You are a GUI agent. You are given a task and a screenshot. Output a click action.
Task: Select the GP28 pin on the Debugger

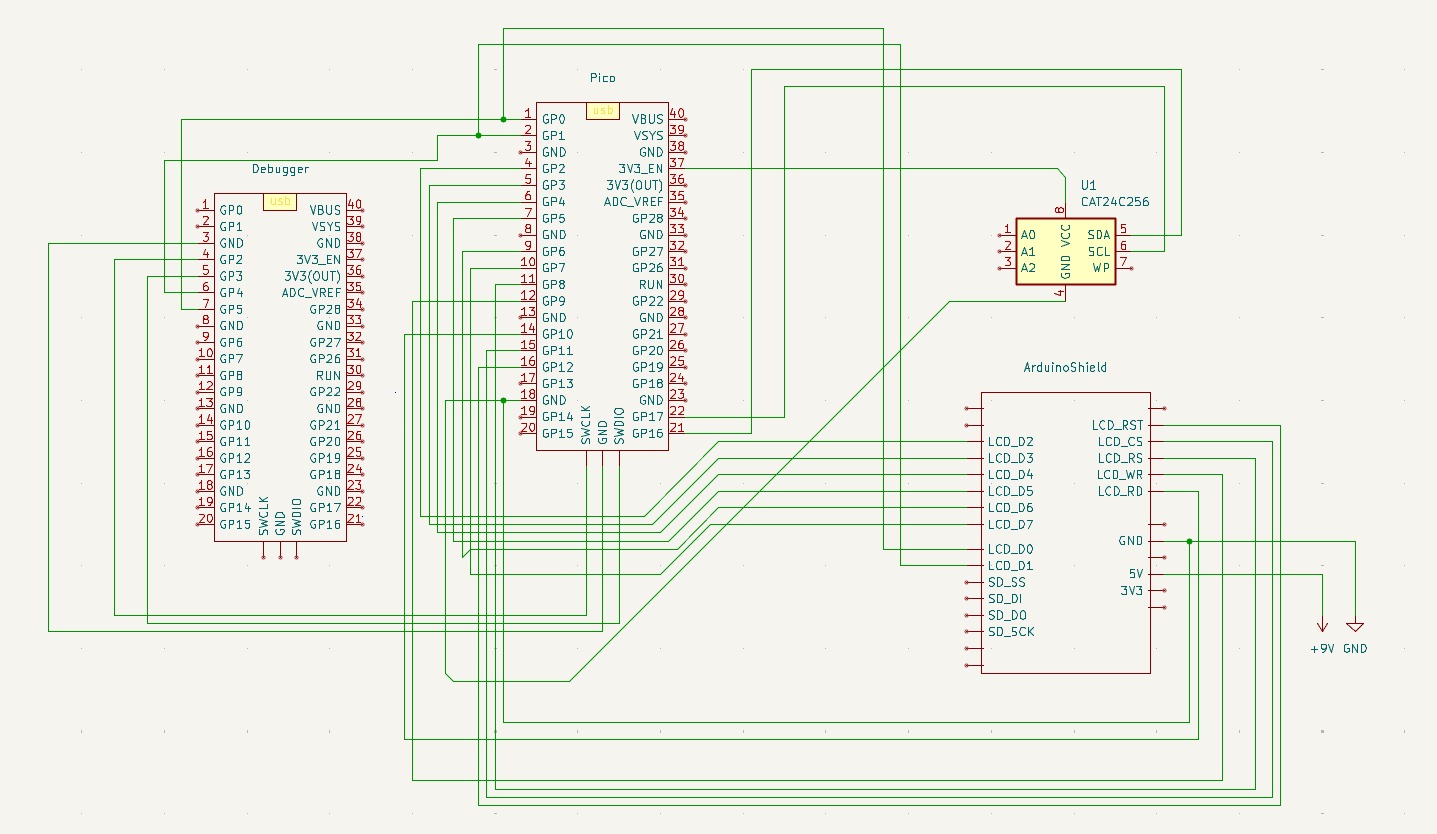325,309
